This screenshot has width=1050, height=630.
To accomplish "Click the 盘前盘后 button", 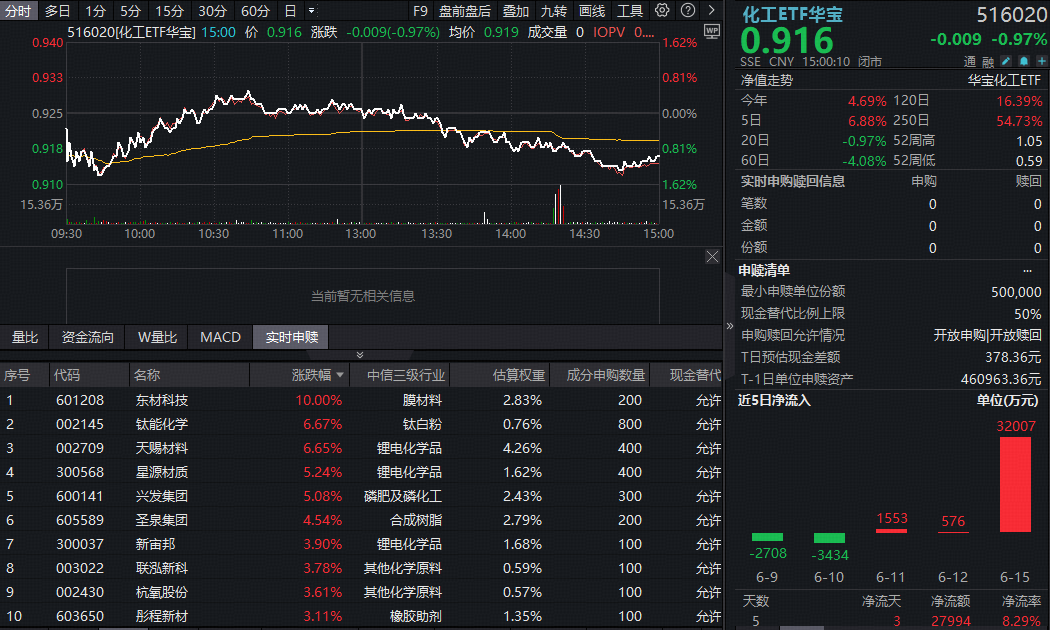I will tap(465, 11).
